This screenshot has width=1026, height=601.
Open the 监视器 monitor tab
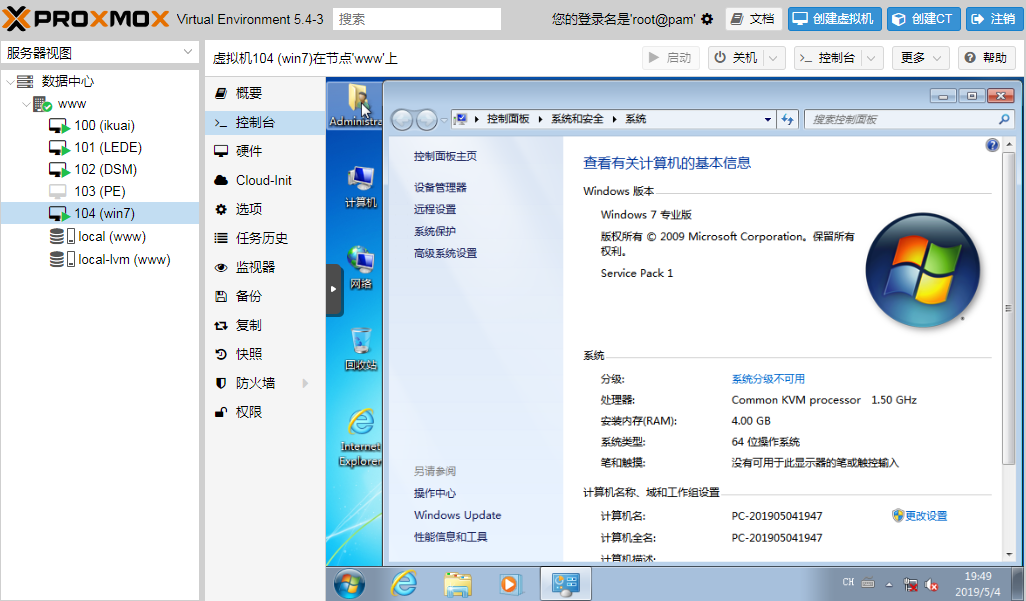(265, 267)
